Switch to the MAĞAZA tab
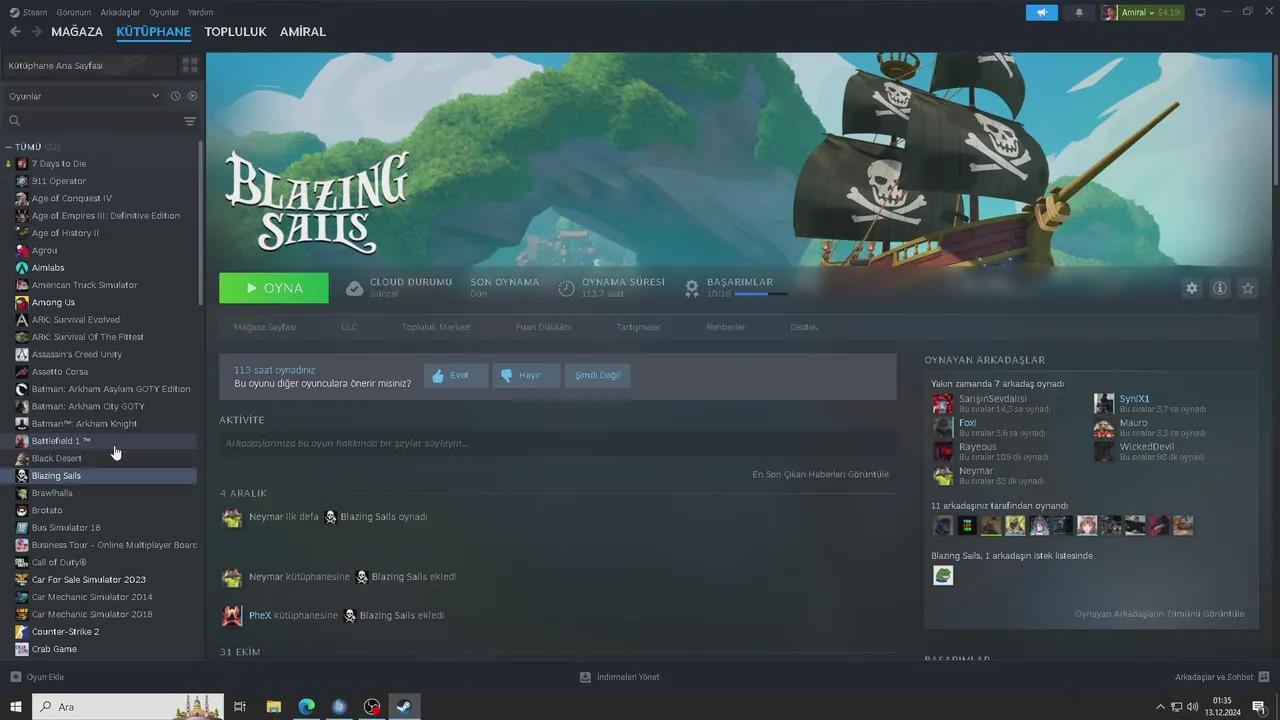 click(x=77, y=32)
